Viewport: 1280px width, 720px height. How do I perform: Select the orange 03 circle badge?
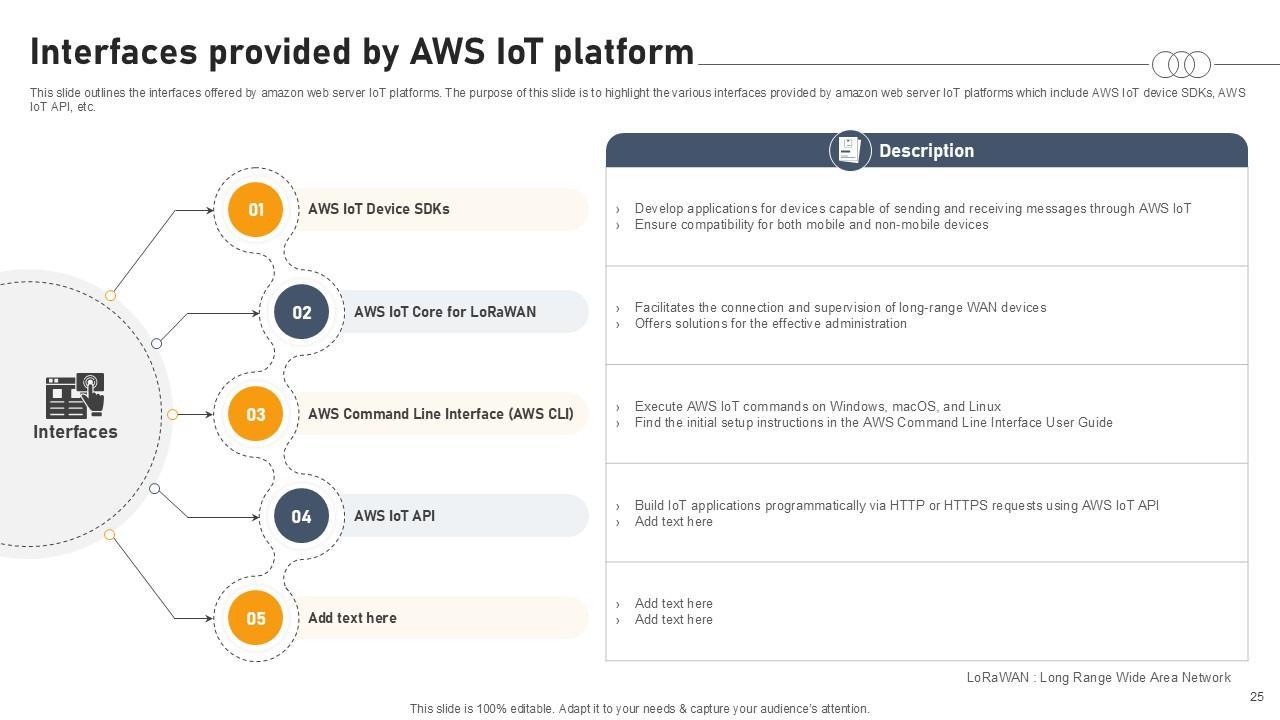[x=256, y=414]
